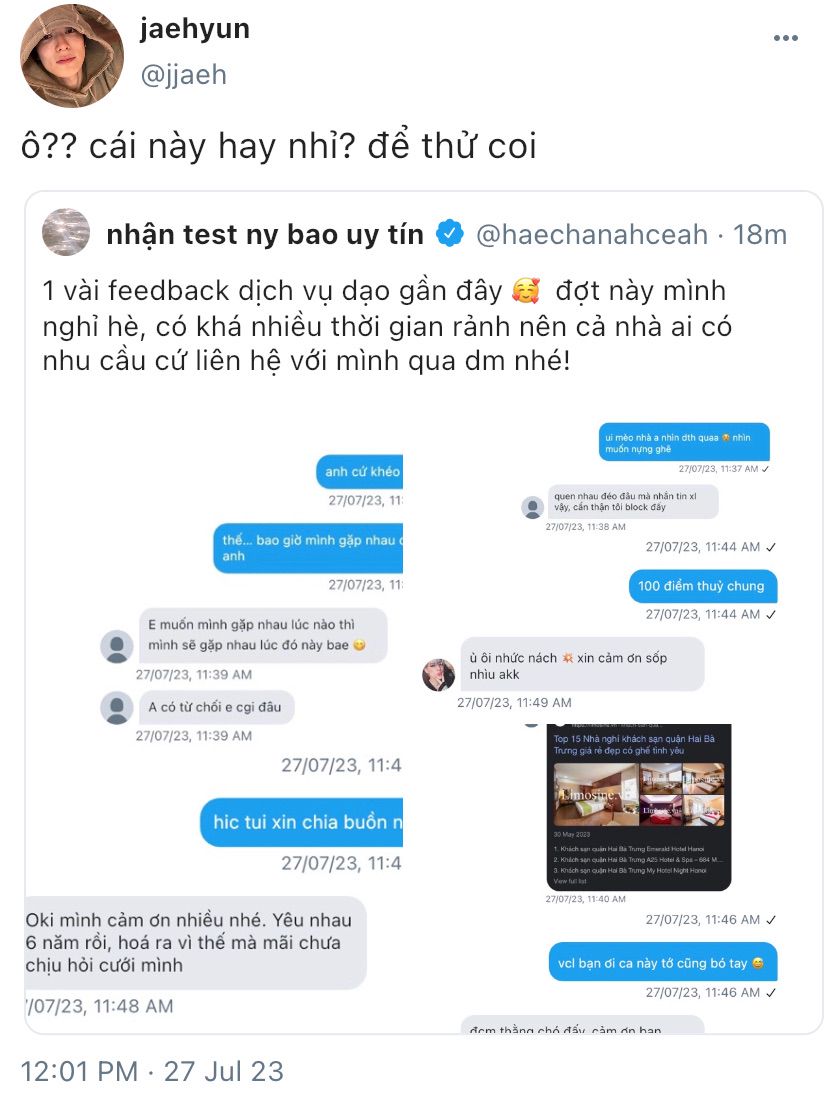Click the girl avatar beside 'ù ôi nhức nách'

click(x=439, y=675)
